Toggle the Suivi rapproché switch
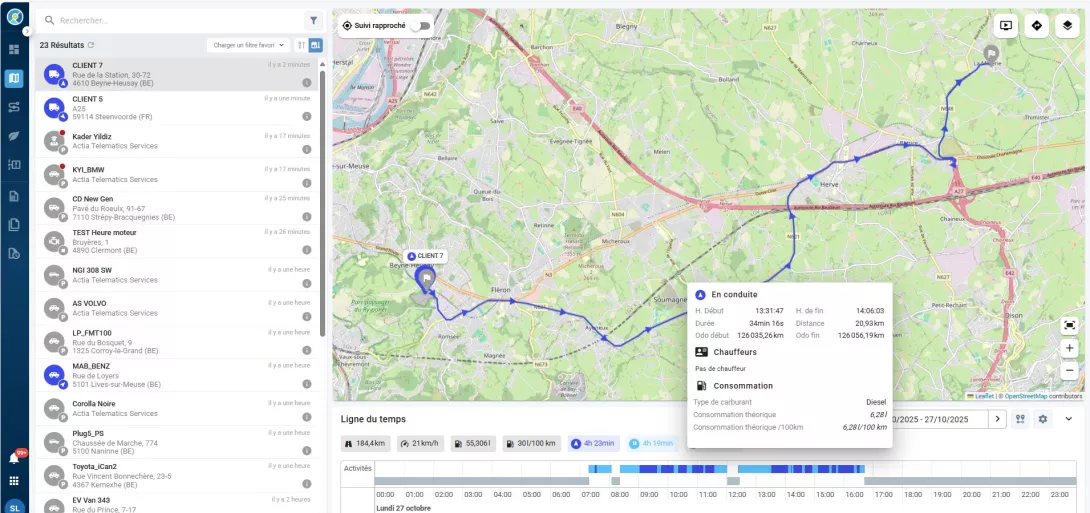1090x513 pixels. pos(421,26)
